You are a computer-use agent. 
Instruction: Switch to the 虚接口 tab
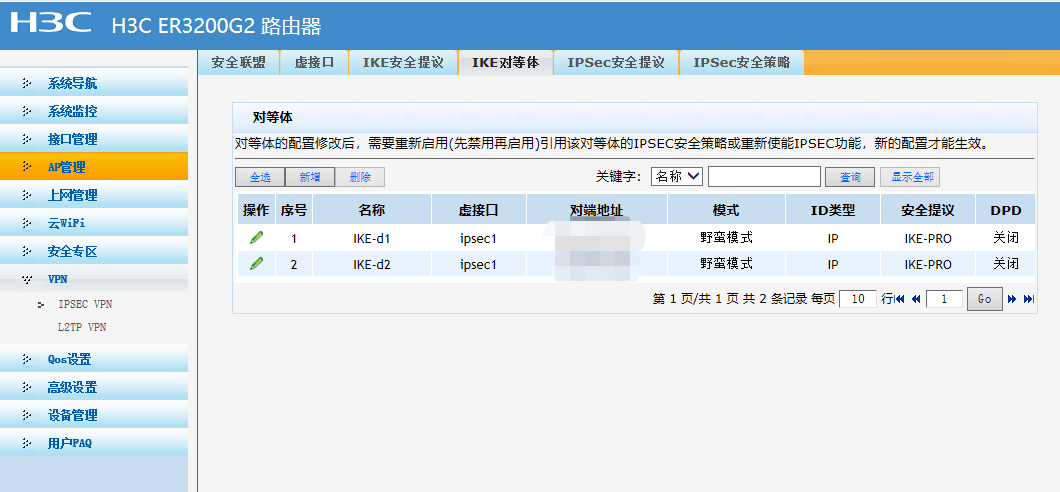[x=314, y=63]
